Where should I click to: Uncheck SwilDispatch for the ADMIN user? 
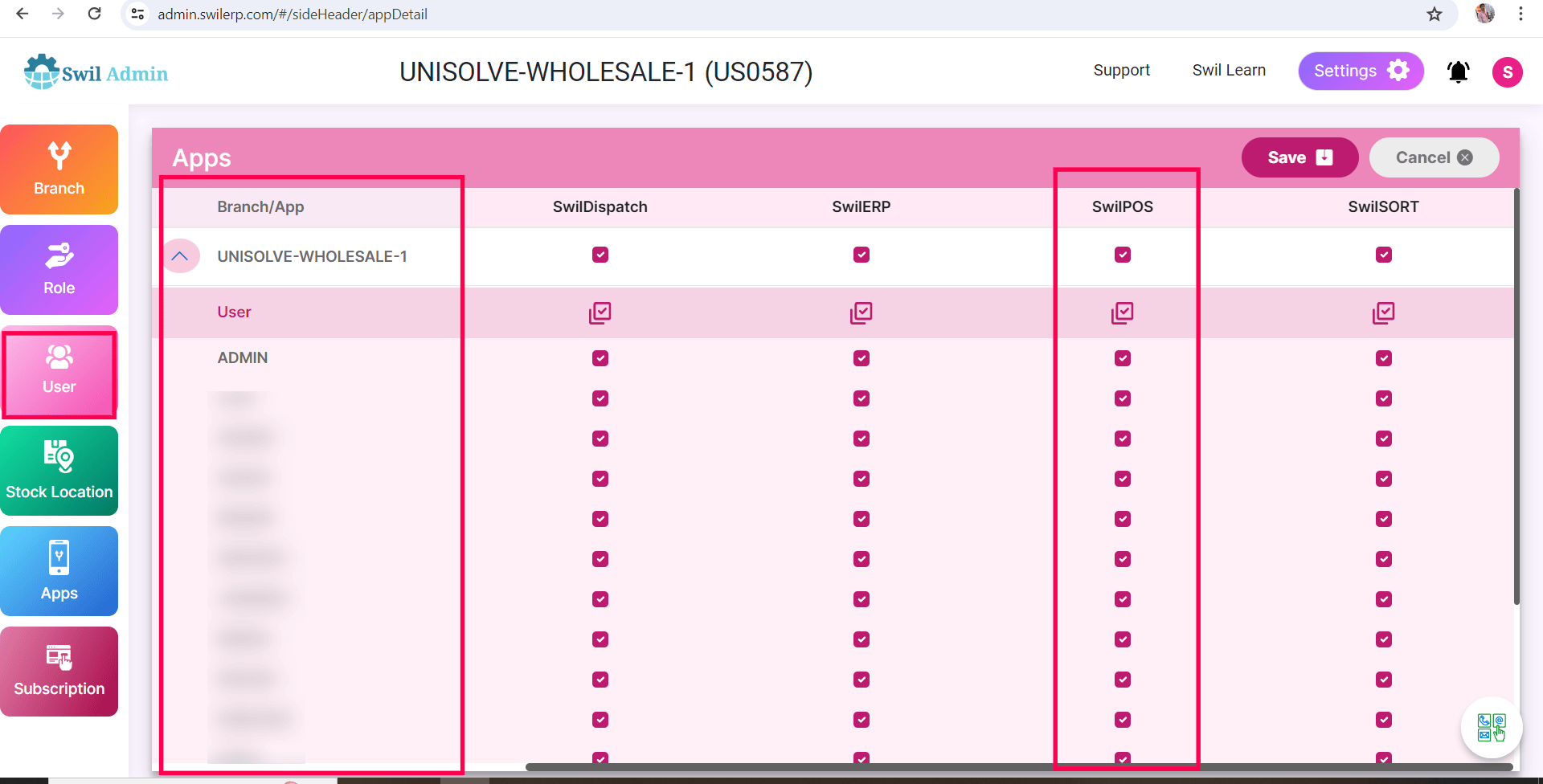point(600,358)
